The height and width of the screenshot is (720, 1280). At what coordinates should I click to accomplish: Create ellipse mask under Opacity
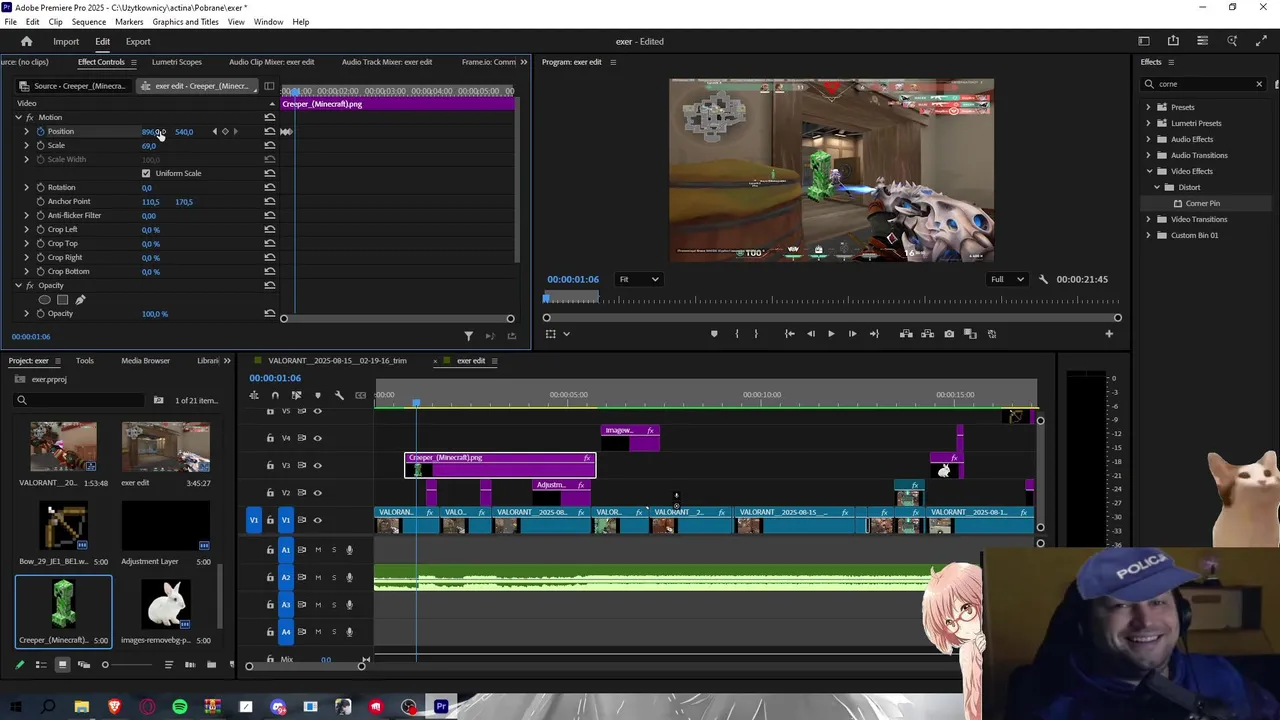[x=44, y=299]
